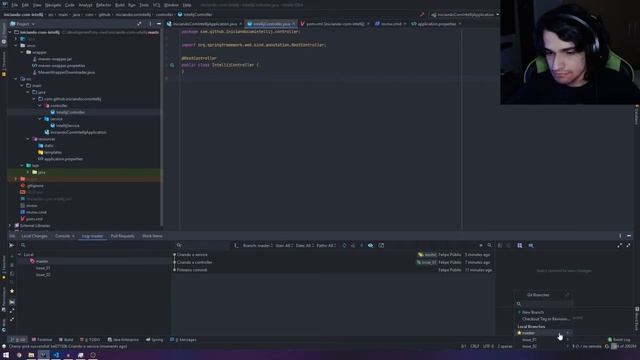Open the Event Log

tap(619, 340)
